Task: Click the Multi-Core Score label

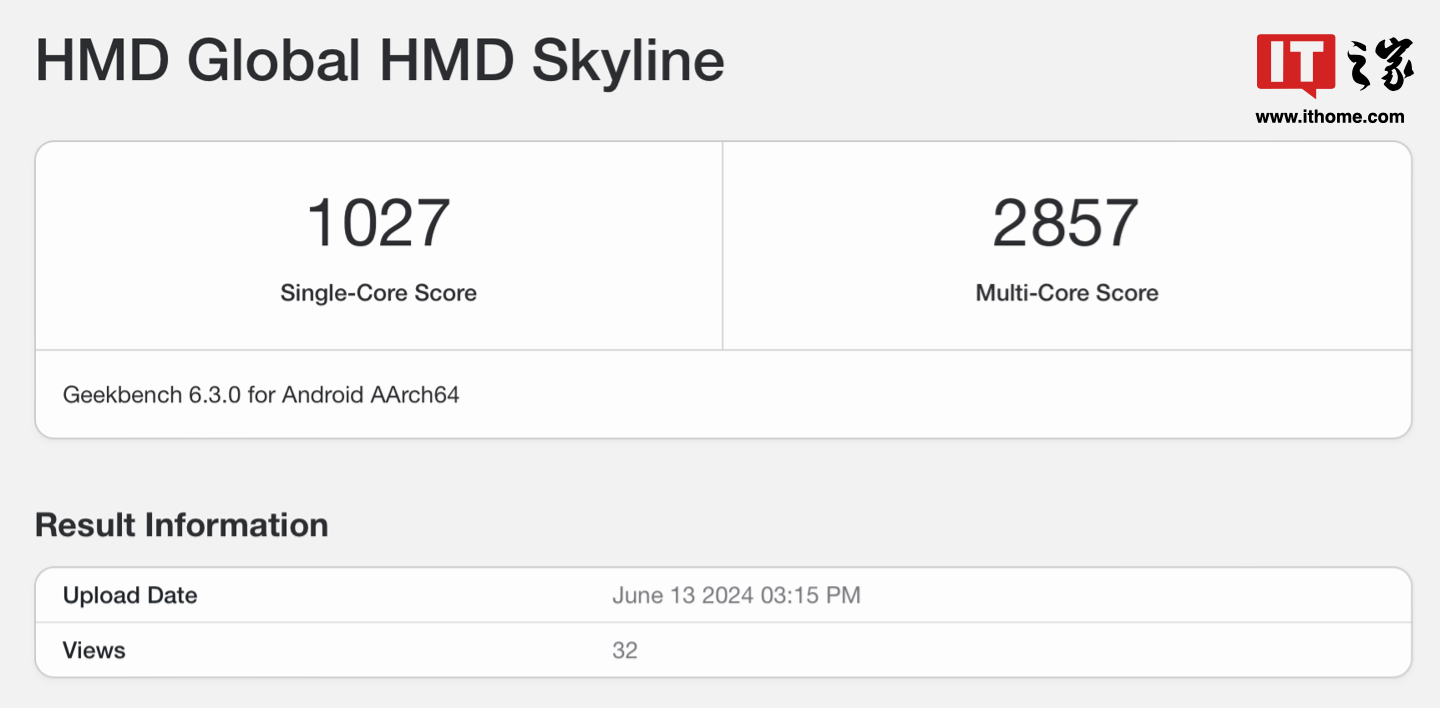Action: (1066, 293)
